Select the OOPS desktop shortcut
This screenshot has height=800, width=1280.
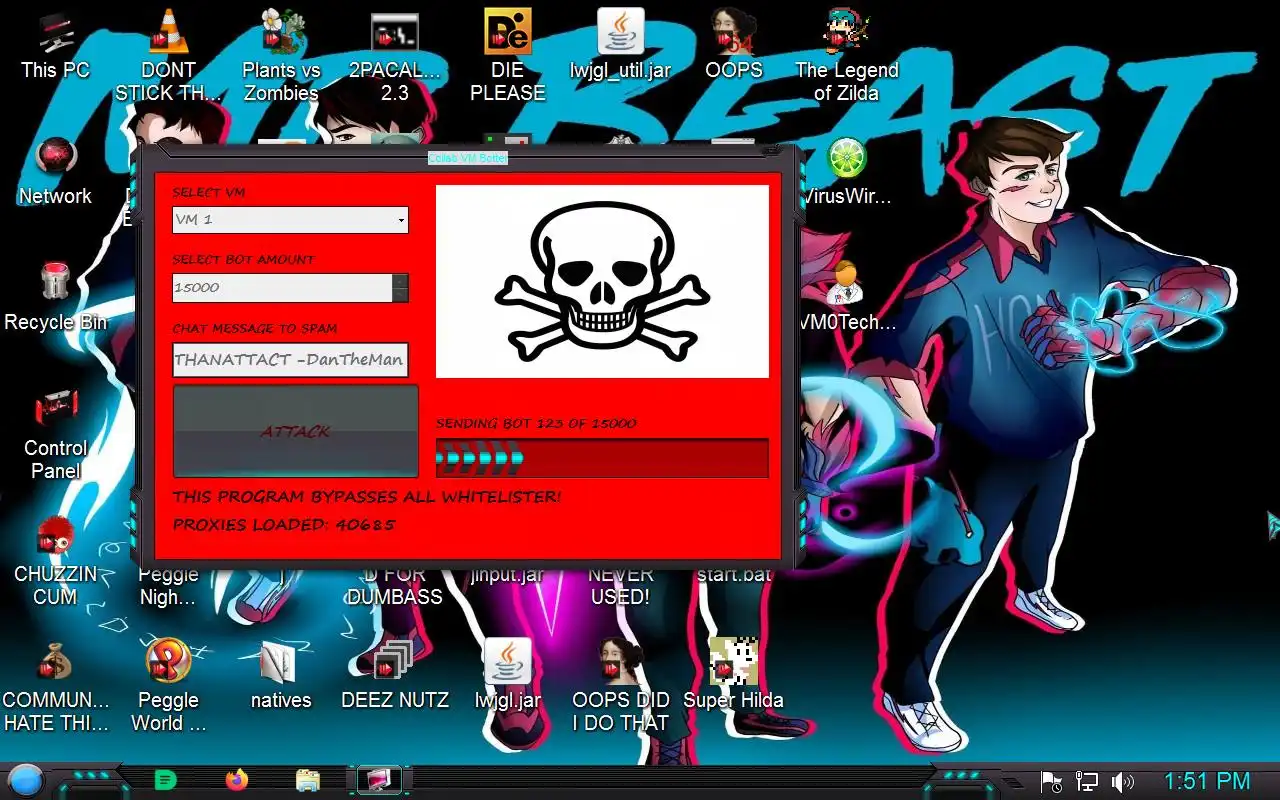click(x=733, y=43)
